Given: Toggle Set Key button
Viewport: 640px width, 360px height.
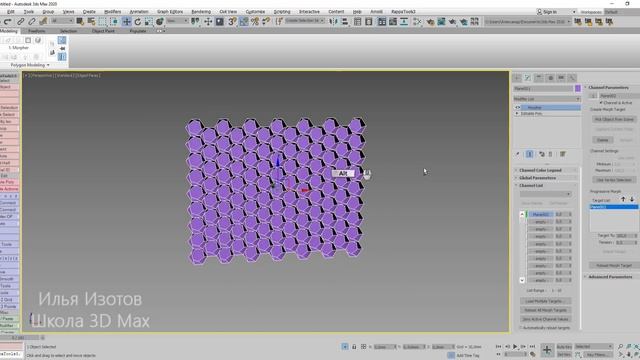Looking at the screenshot, I should [564, 354].
